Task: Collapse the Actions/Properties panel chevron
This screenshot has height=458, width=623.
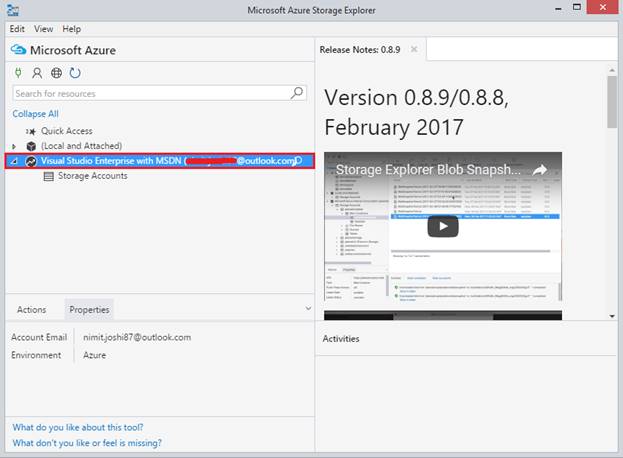Action: 308,308
